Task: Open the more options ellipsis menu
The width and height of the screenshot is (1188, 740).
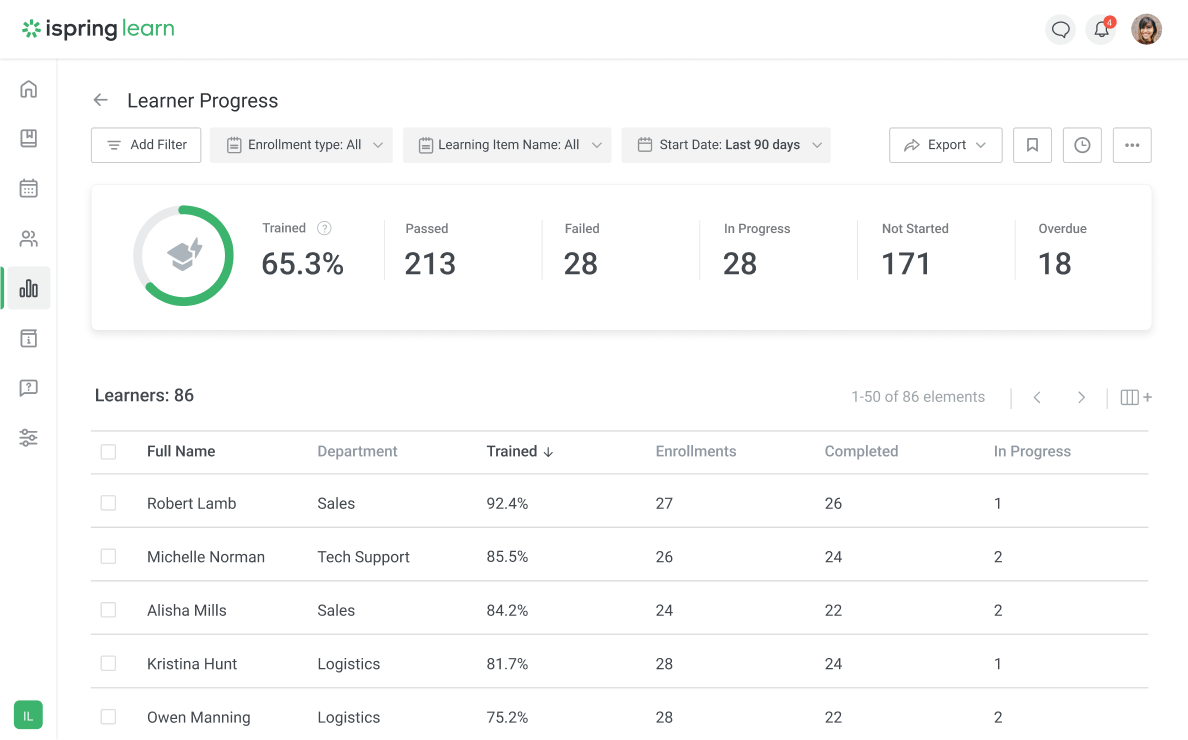Action: pyautogui.click(x=1132, y=145)
